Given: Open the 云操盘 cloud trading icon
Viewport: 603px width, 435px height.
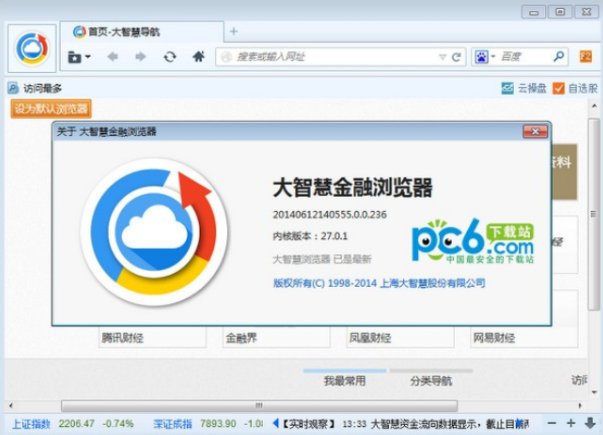Looking at the screenshot, I should pos(508,88).
